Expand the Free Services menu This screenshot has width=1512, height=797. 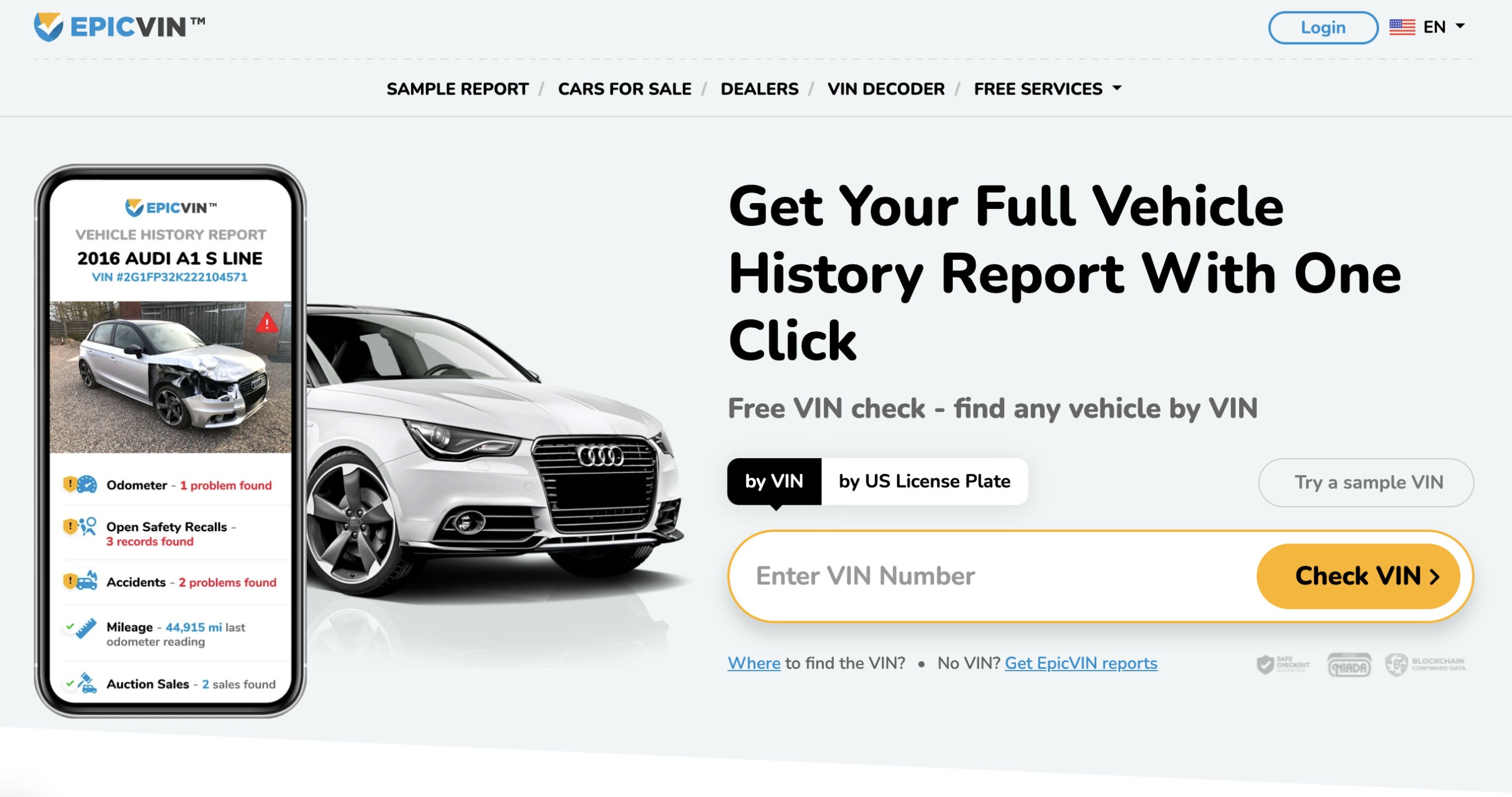point(1047,89)
